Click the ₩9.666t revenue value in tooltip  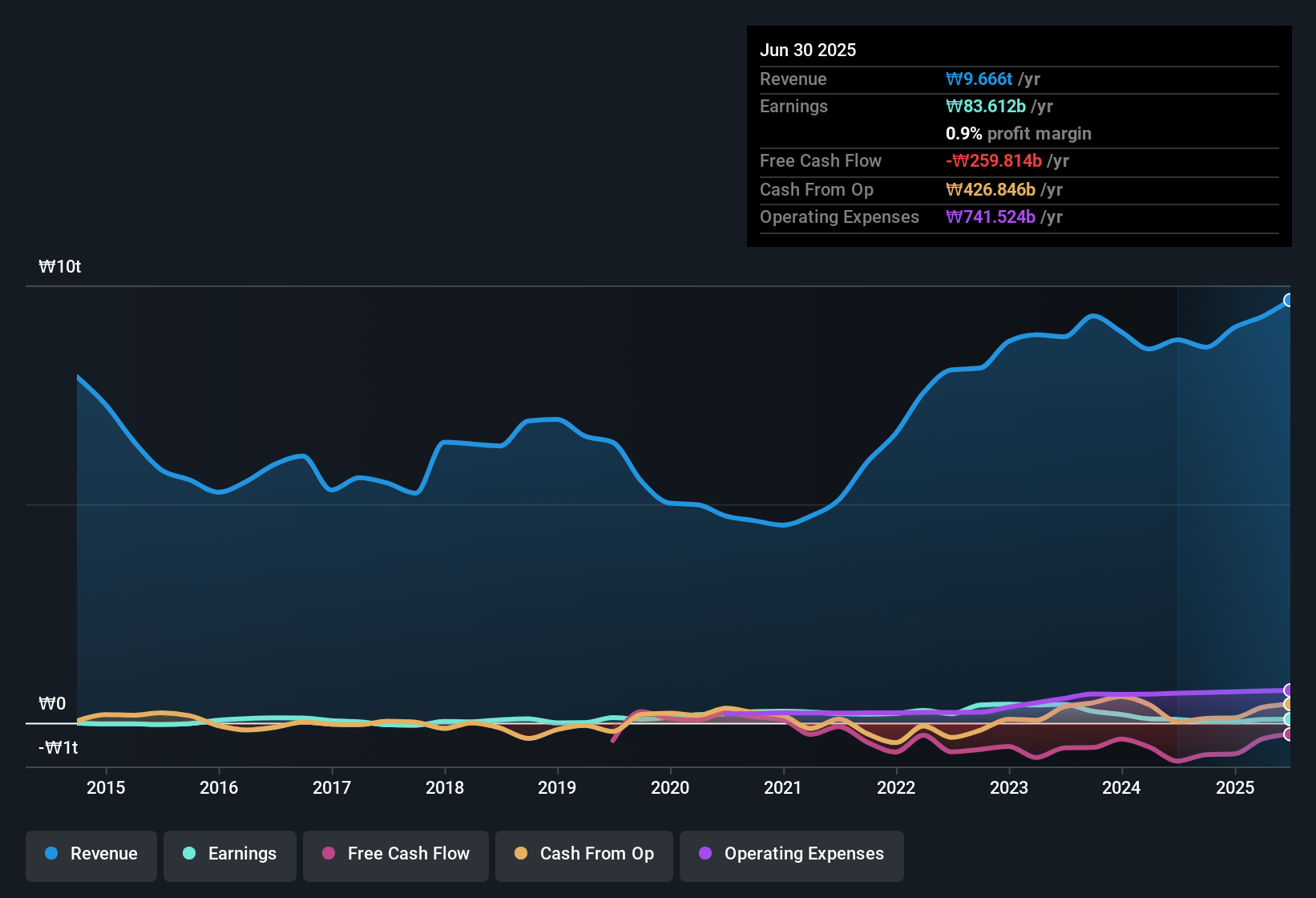979,79
